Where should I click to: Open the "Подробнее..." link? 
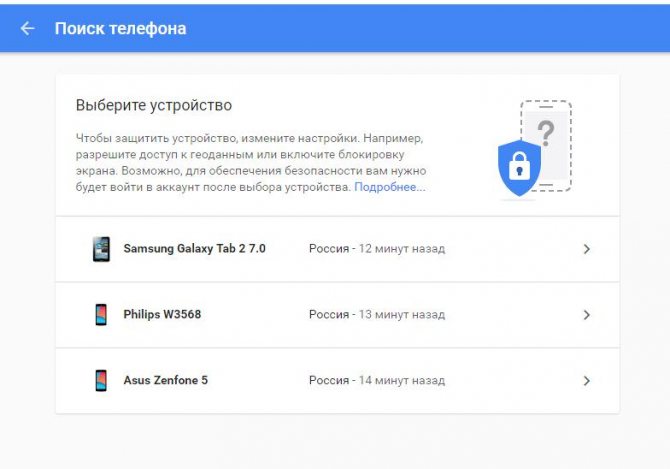[389, 187]
